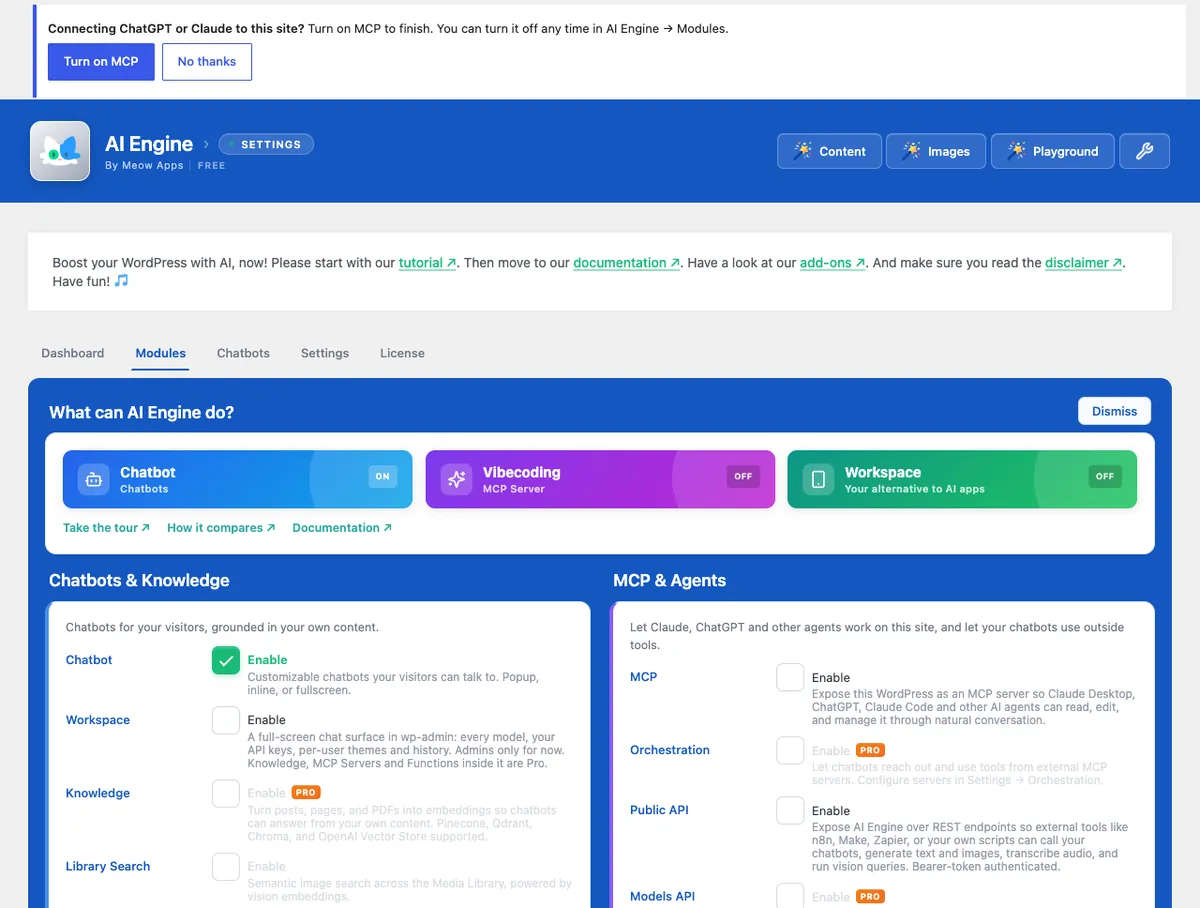Toggle the Chatbot card ON switch
The width and height of the screenshot is (1200, 908).
[x=382, y=476]
